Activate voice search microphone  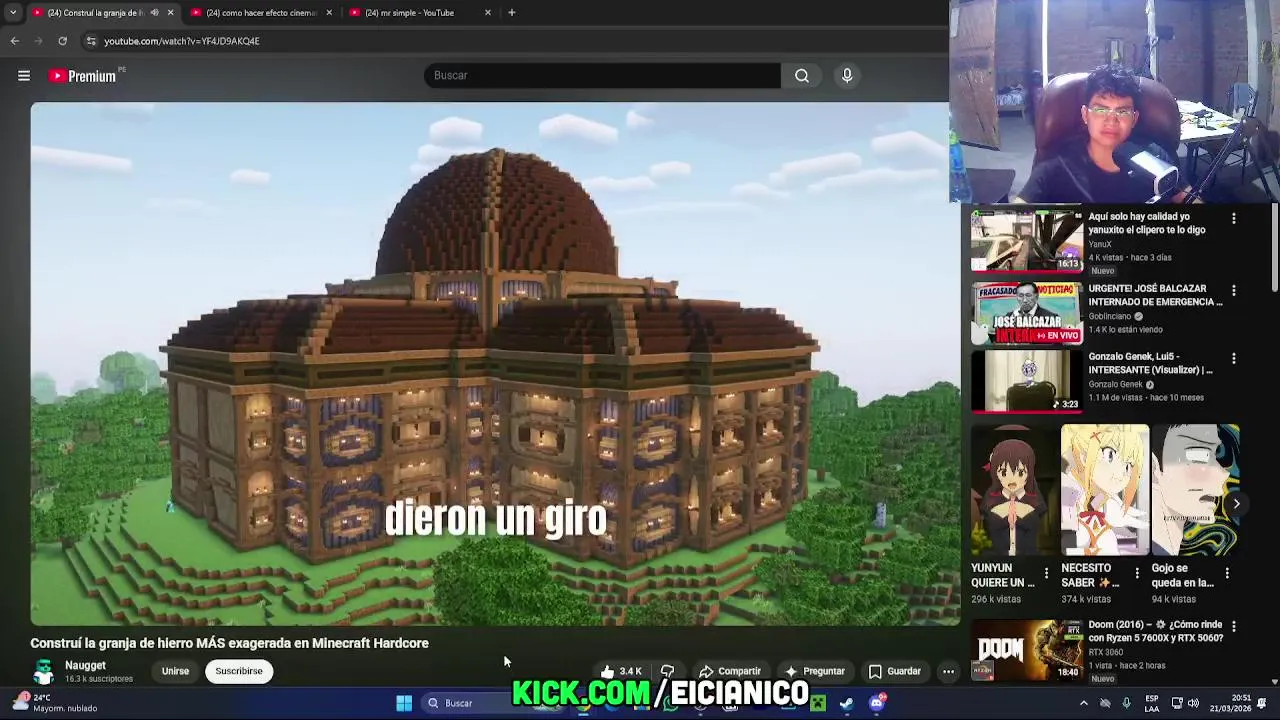pos(847,76)
